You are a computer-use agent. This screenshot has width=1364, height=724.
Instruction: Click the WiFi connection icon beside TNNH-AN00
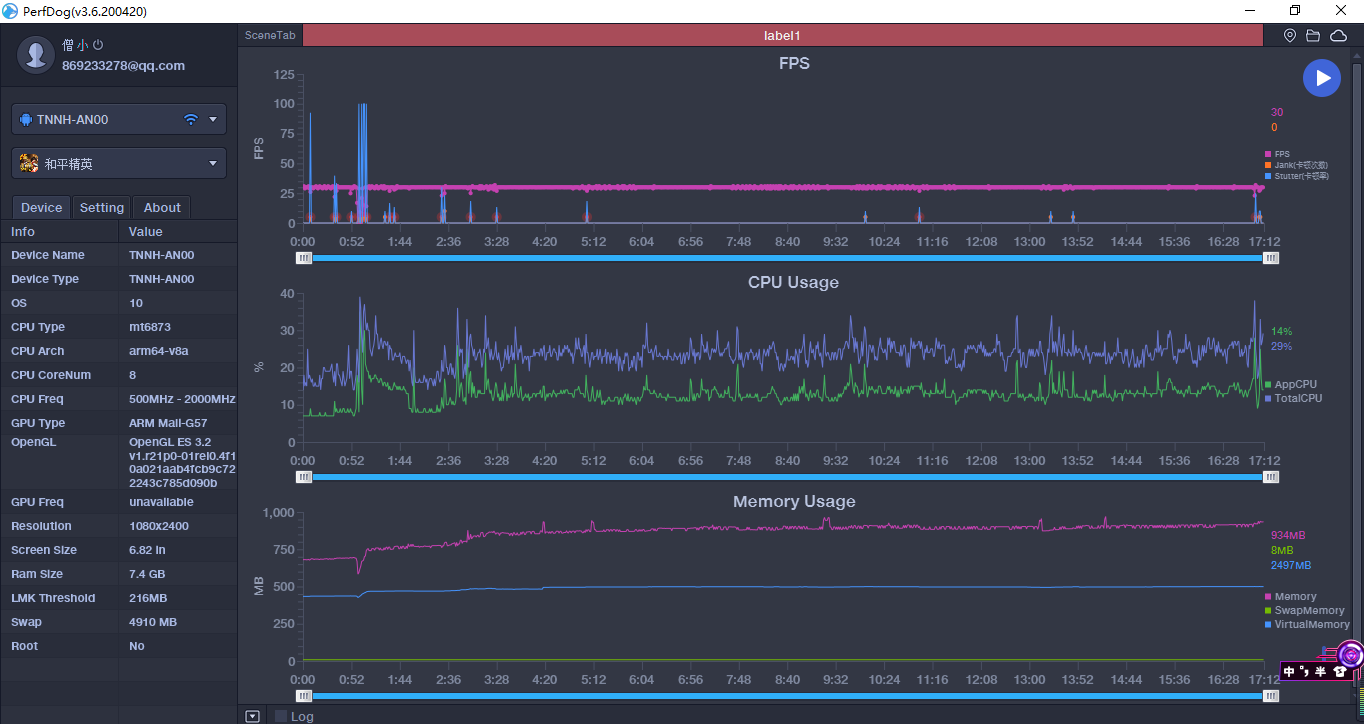(x=191, y=119)
